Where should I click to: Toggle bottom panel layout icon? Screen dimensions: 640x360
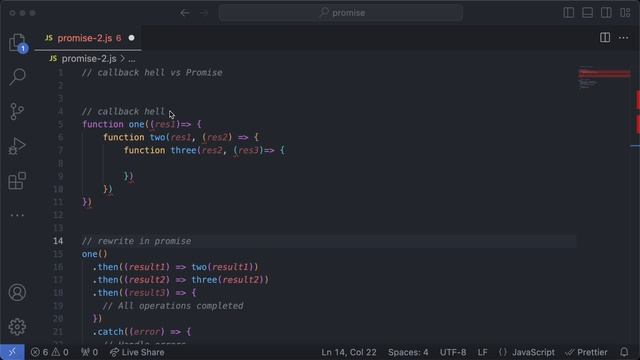587,13
